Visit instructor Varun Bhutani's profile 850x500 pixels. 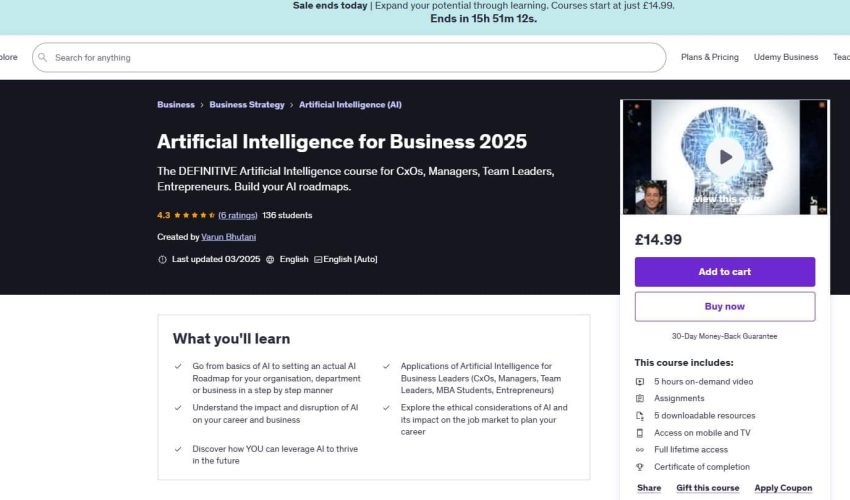click(x=231, y=237)
